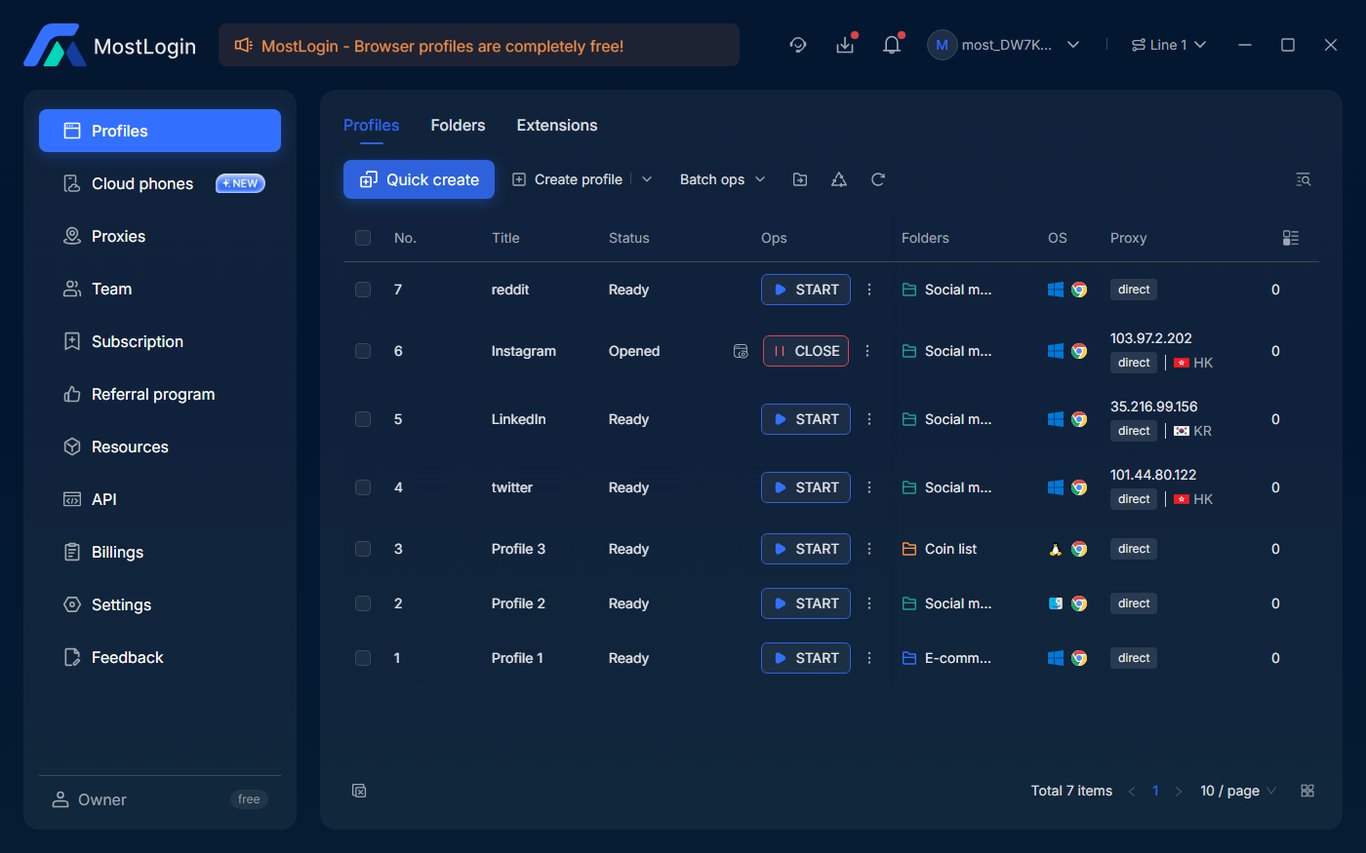
Task: Refresh the profile list
Action: click(878, 180)
